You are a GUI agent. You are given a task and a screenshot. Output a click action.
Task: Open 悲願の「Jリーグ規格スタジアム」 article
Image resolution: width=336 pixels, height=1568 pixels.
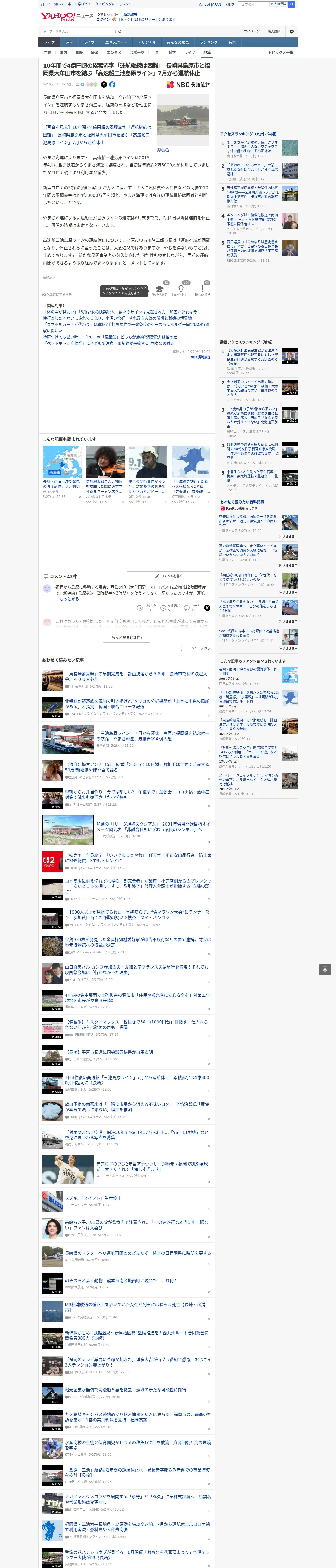pos(153,827)
